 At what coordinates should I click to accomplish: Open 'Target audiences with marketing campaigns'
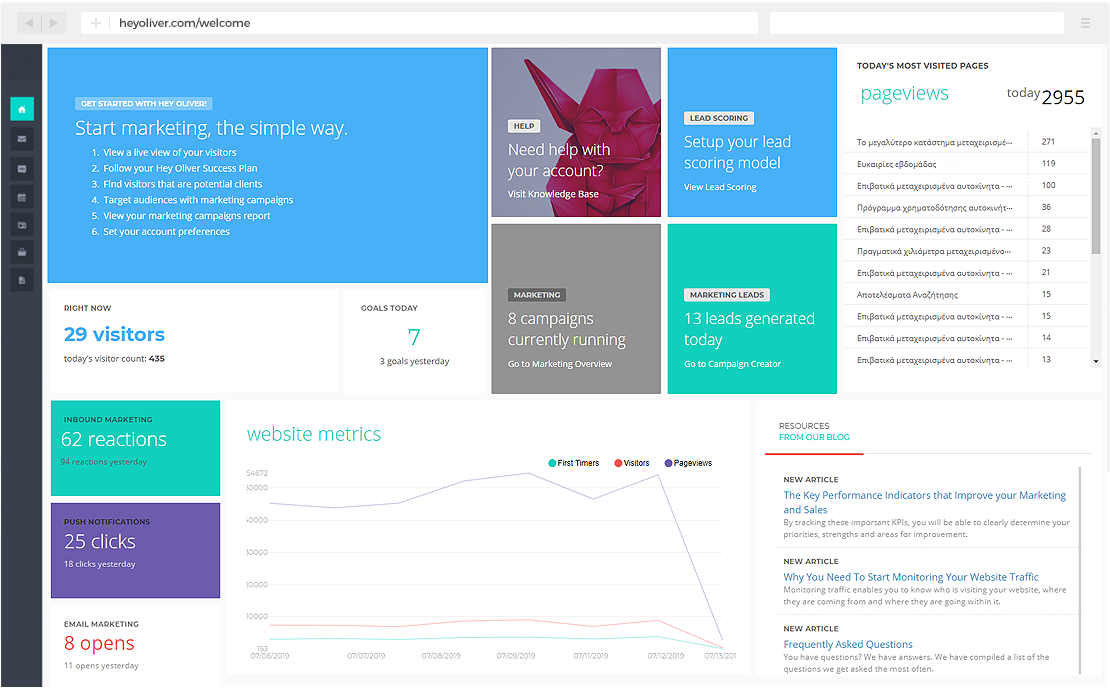pyautogui.click(x=198, y=200)
